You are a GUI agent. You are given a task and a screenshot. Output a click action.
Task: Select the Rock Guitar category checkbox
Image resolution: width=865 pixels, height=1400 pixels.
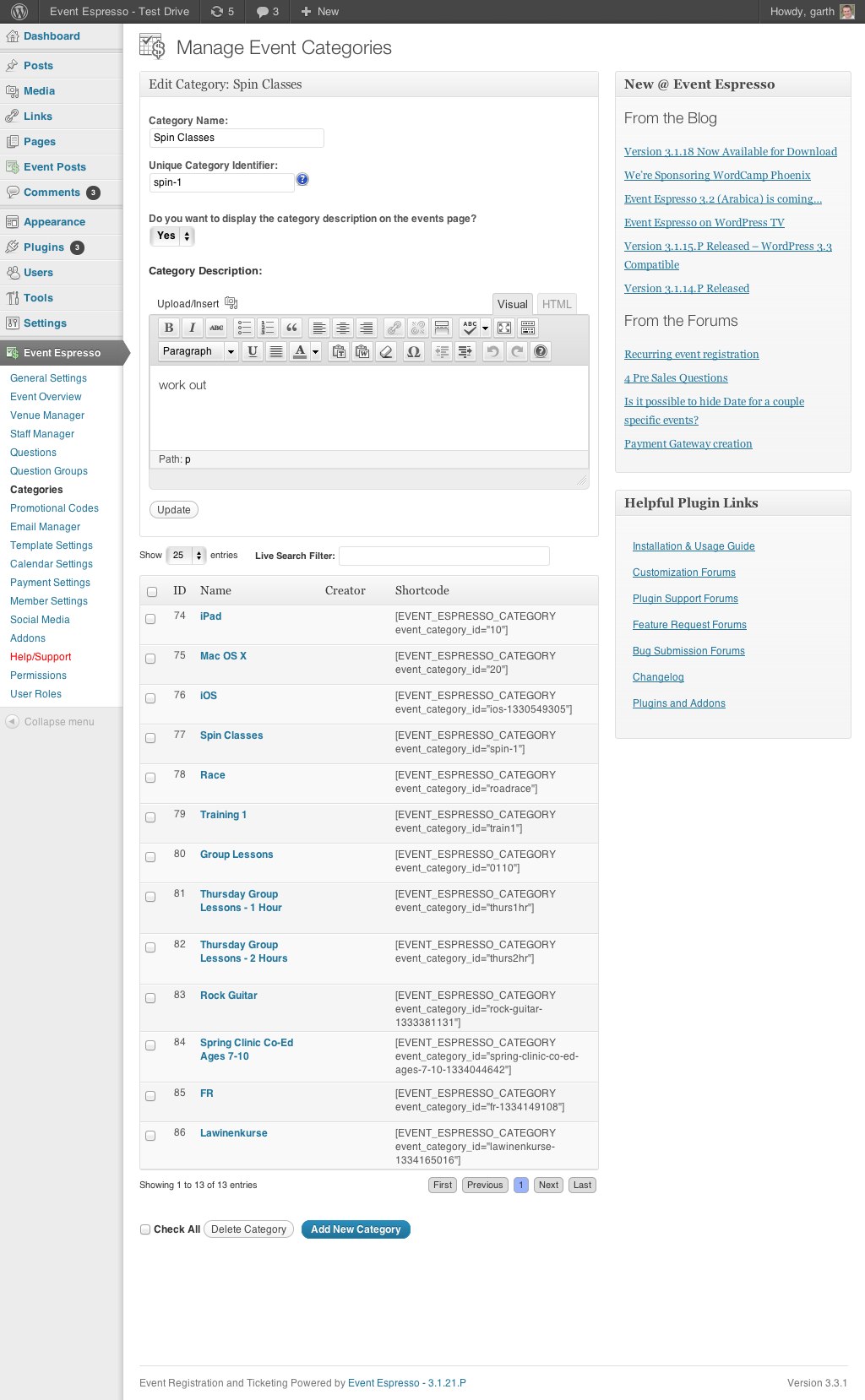pos(150,998)
